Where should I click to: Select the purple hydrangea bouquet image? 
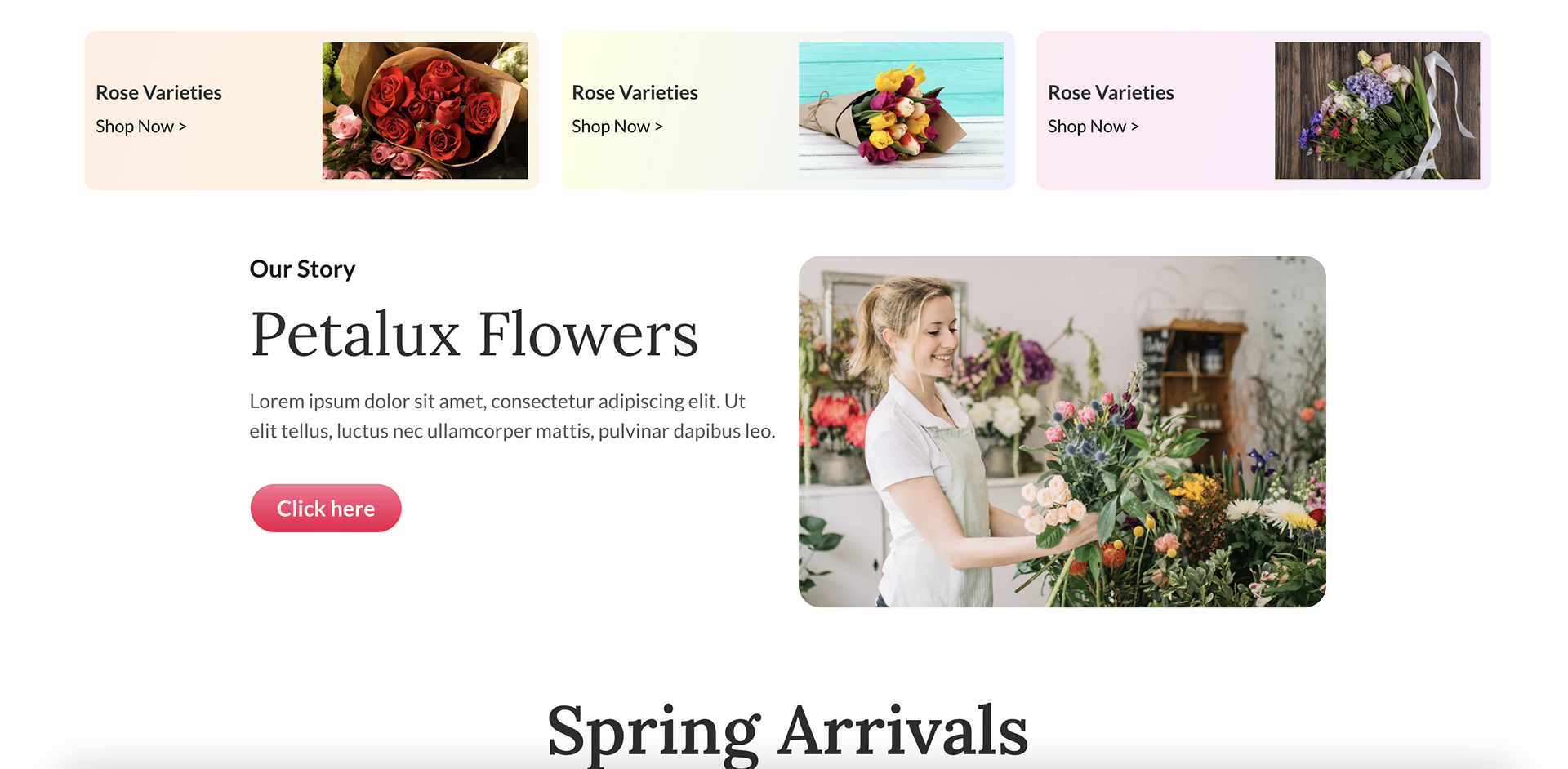coord(1377,110)
